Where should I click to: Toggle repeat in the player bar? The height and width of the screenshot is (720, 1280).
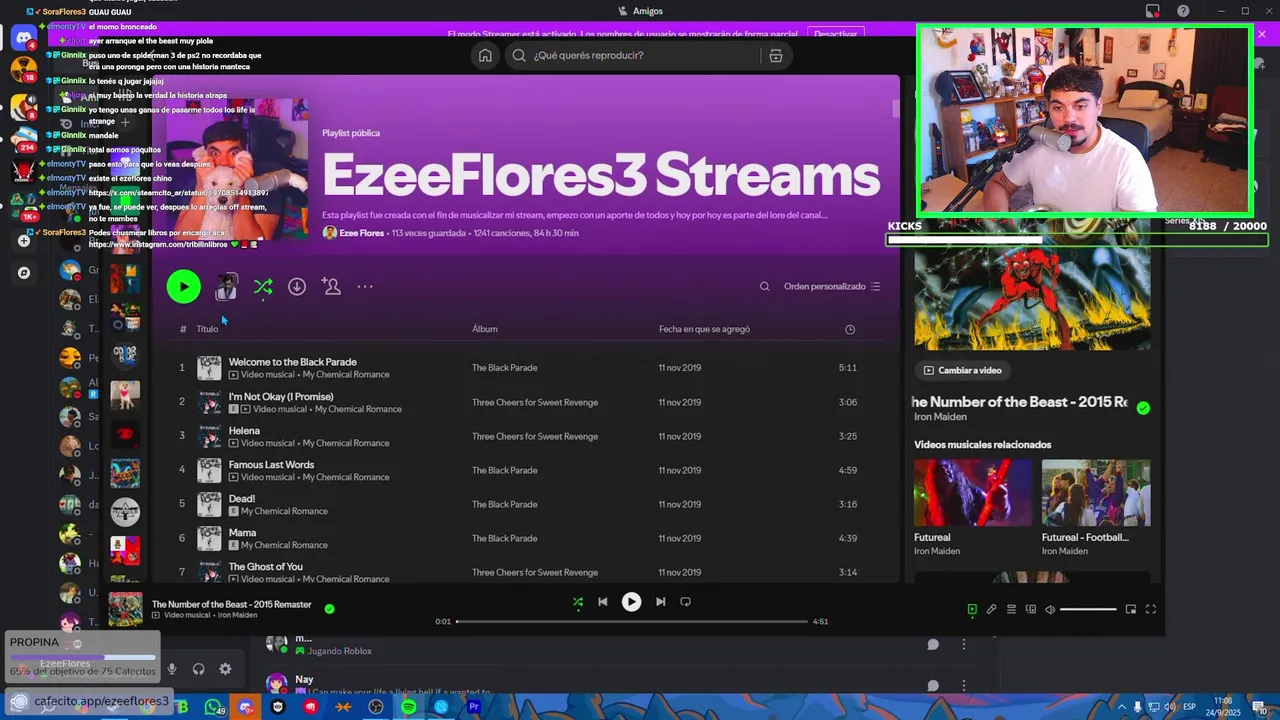pyautogui.click(x=686, y=602)
